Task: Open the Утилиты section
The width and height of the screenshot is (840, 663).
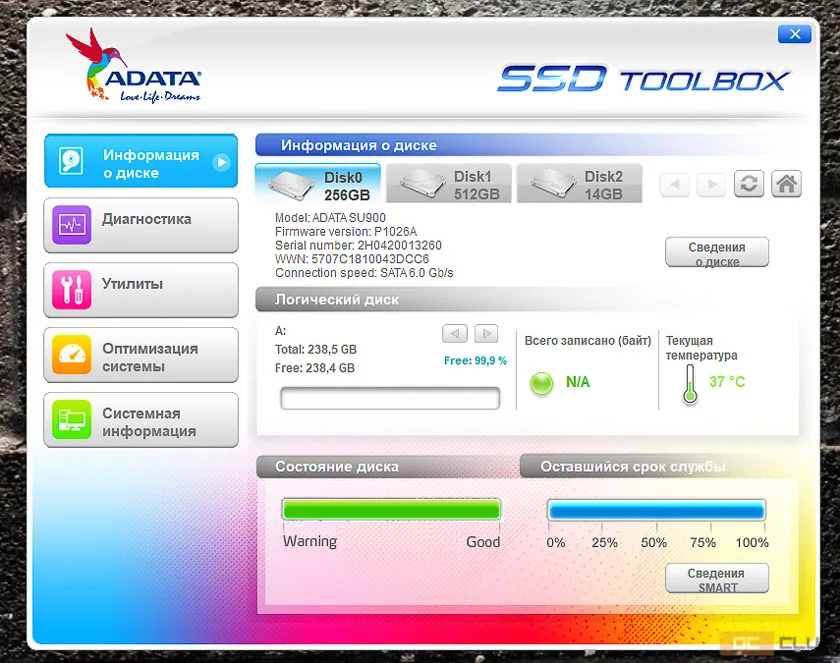Action: click(x=141, y=290)
